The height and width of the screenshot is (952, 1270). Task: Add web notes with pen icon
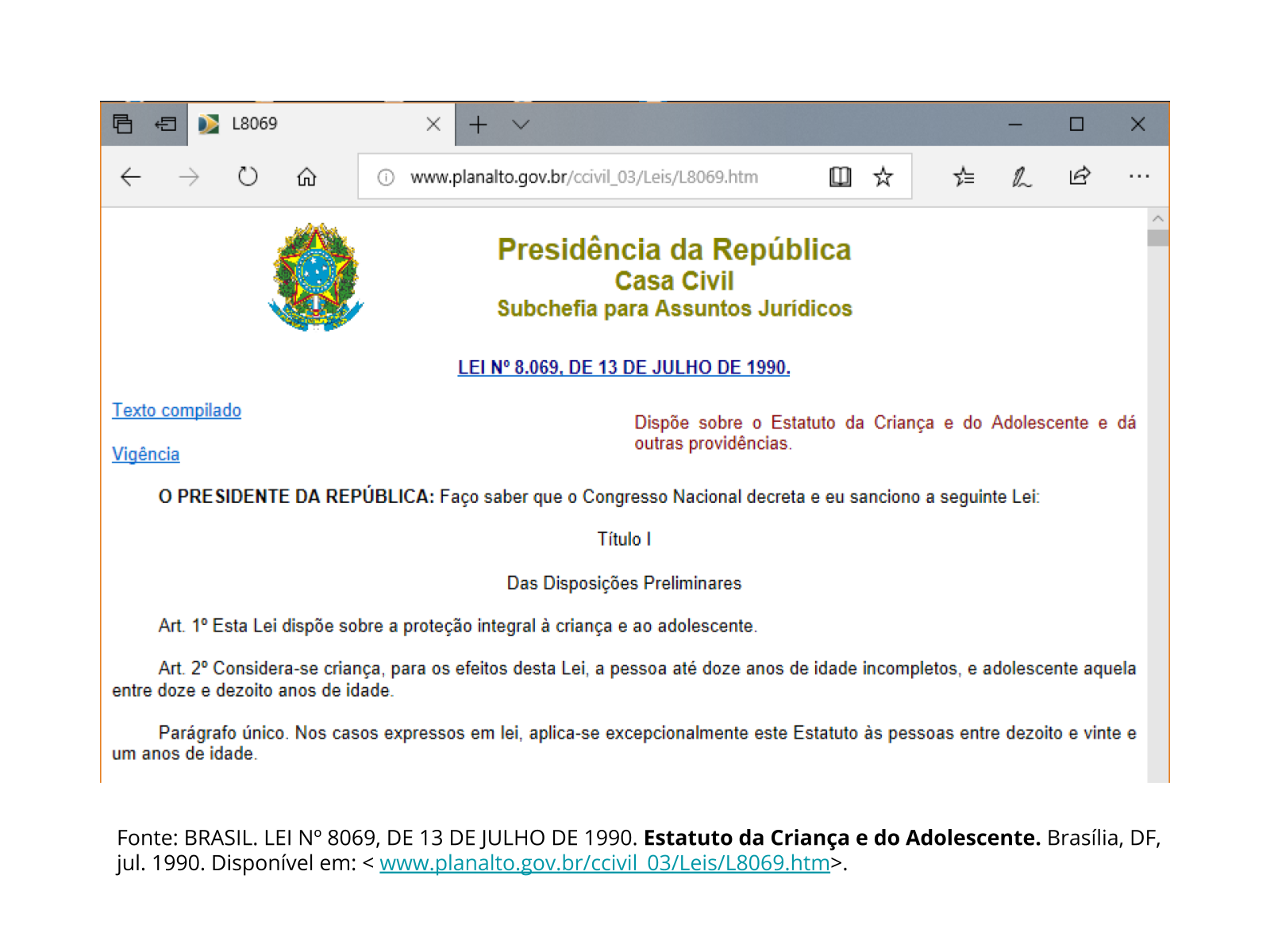(1022, 177)
